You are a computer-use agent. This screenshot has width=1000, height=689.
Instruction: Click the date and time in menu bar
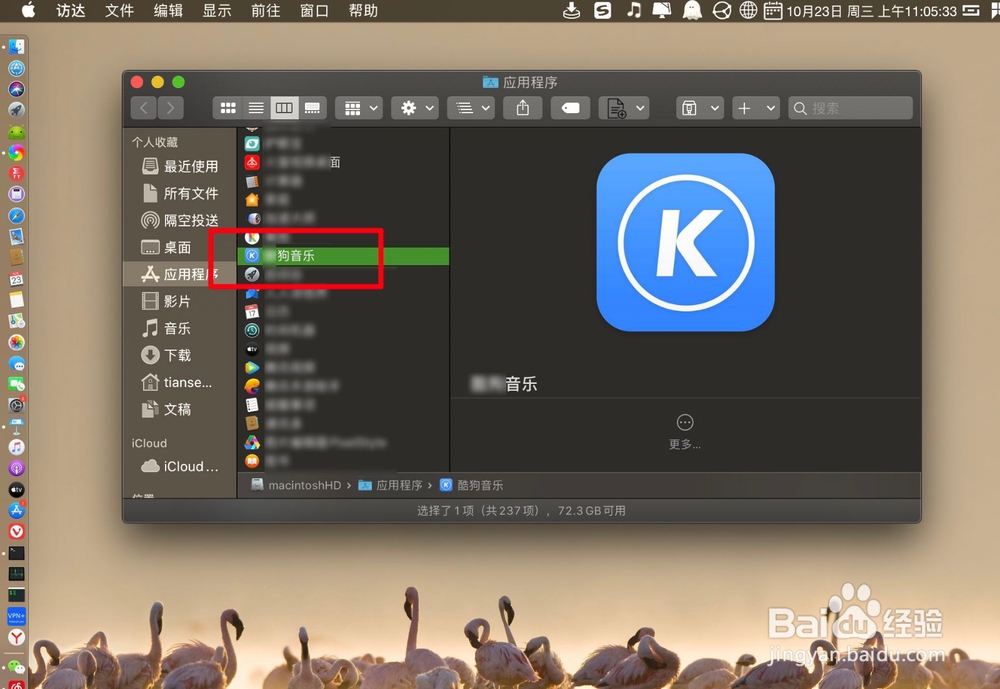871,11
